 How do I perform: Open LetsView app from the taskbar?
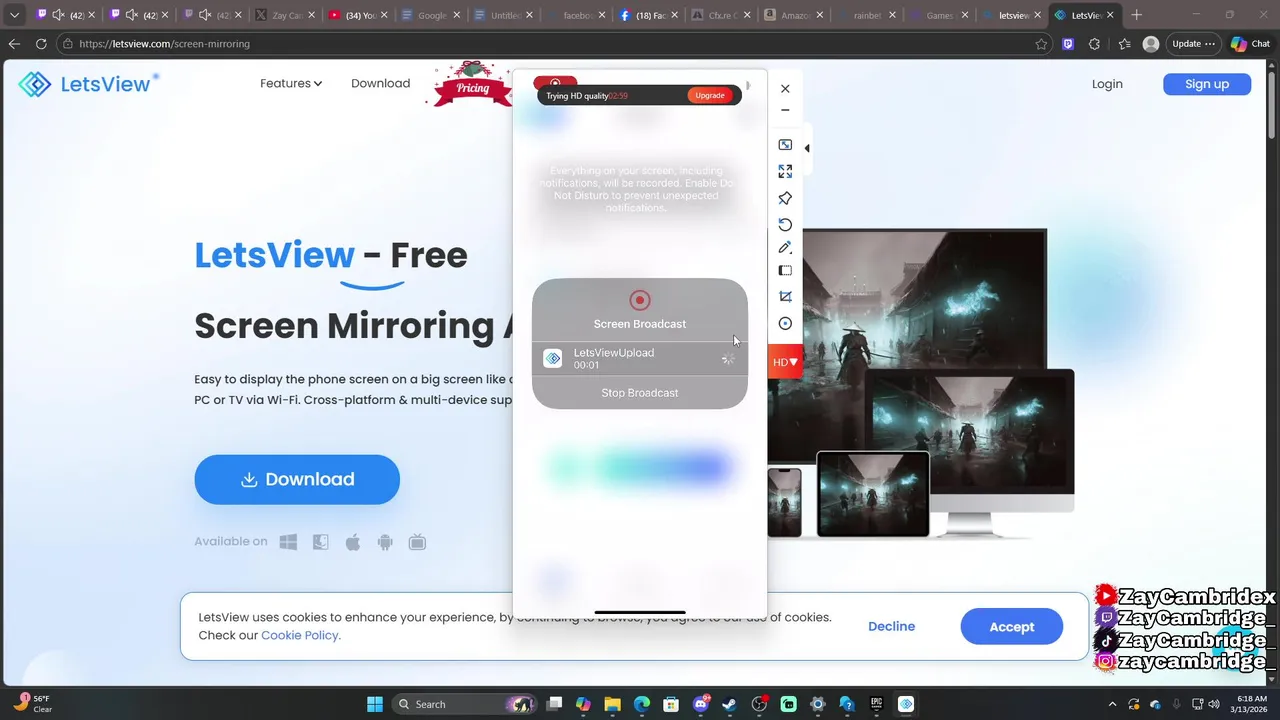pyautogui.click(x=906, y=704)
